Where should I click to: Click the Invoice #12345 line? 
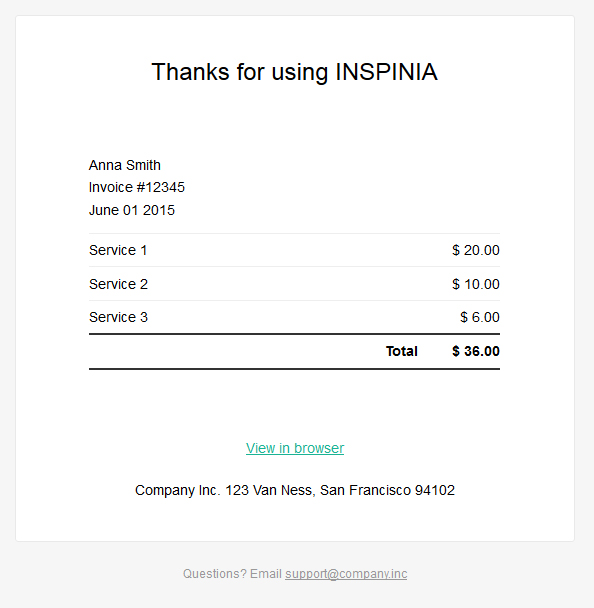tap(137, 187)
